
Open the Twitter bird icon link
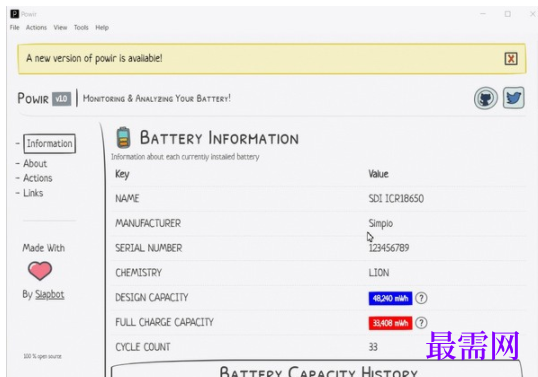[x=514, y=98]
